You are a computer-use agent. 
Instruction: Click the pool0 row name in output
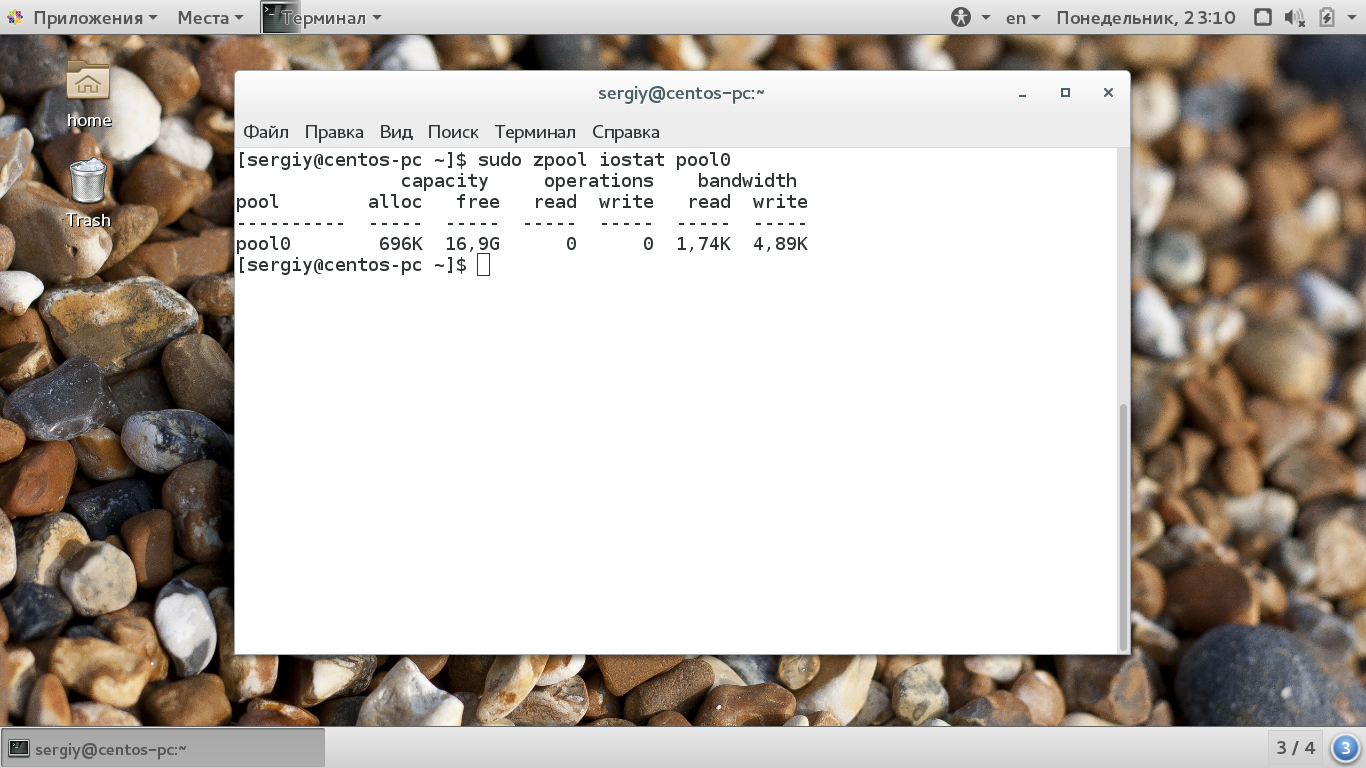coord(263,244)
